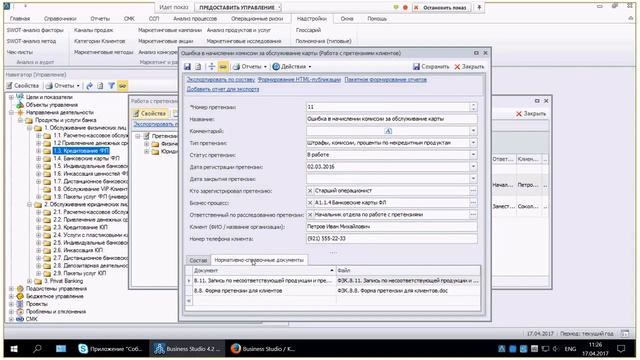Open 'Каналы продаж' ribbon command
The image size is (640, 360).
click(x=93, y=30)
